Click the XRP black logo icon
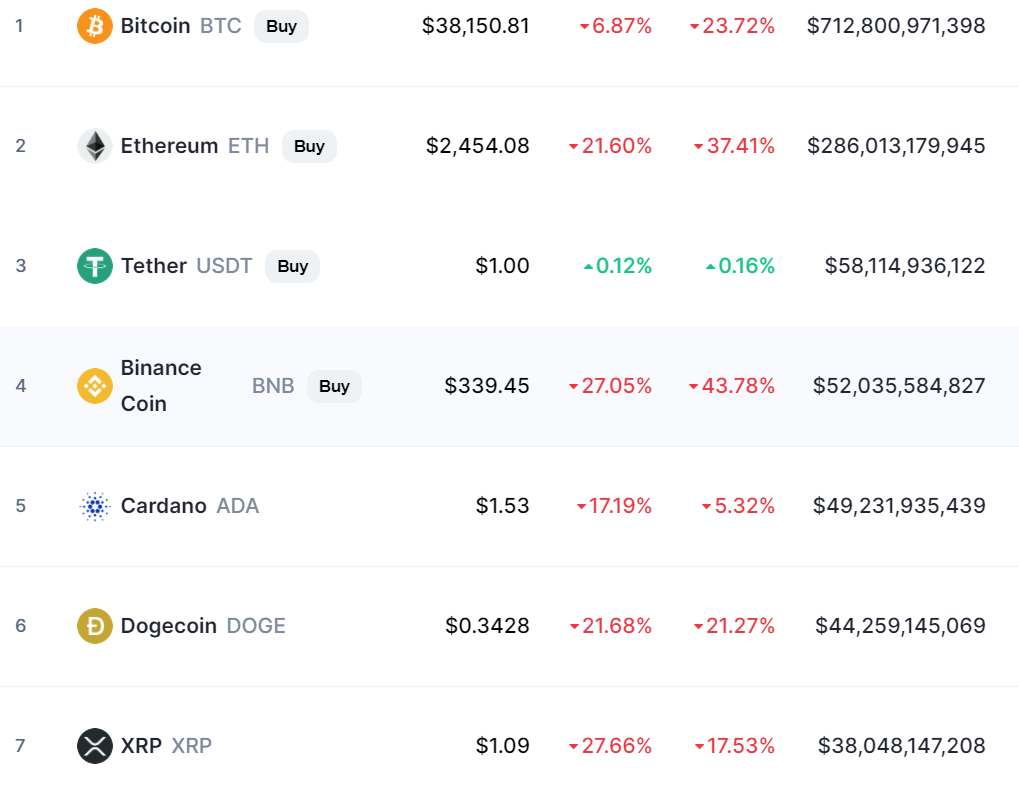 pyautogui.click(x=95, y=746)
